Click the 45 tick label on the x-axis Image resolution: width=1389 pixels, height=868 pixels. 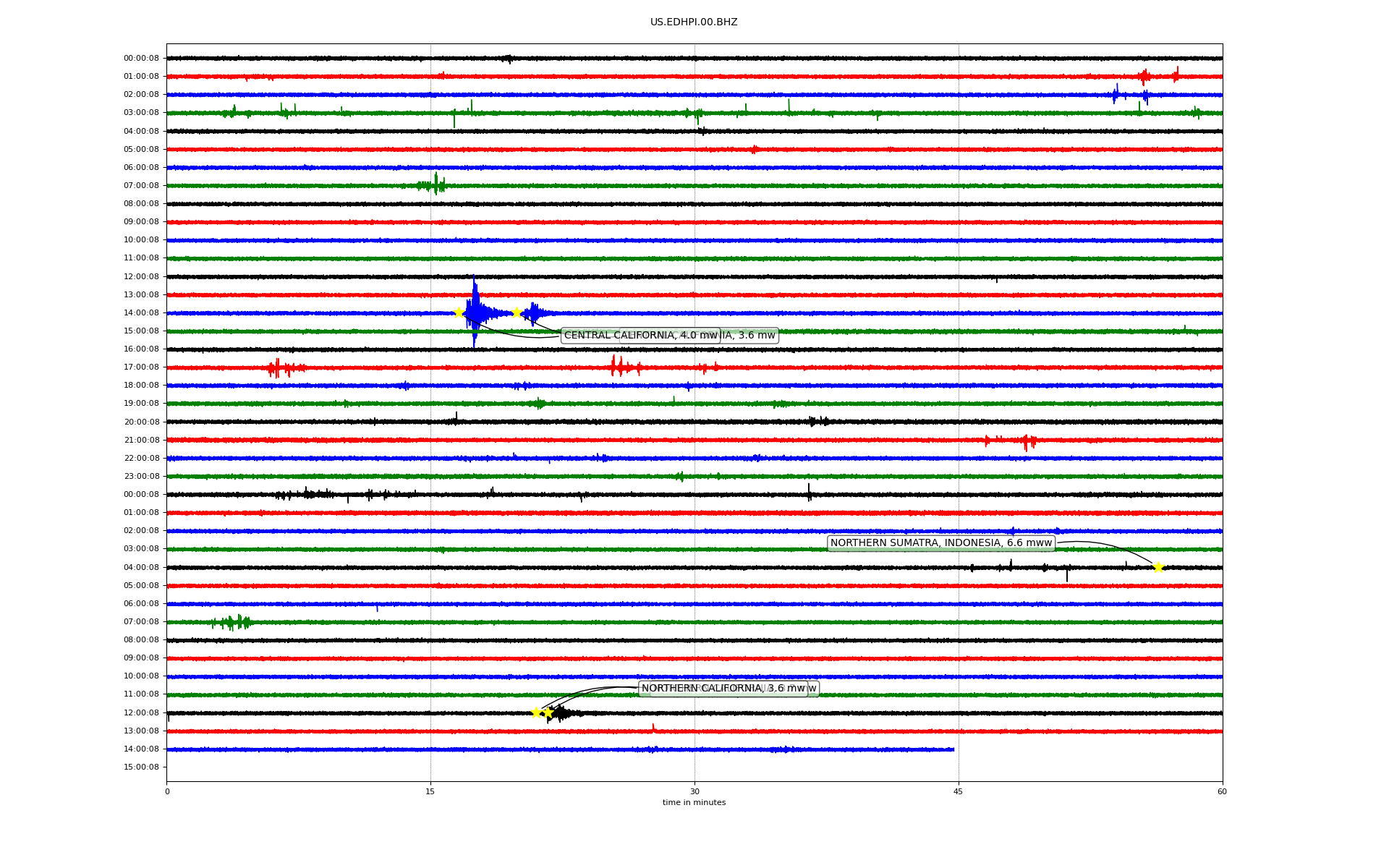pos(958,791)
